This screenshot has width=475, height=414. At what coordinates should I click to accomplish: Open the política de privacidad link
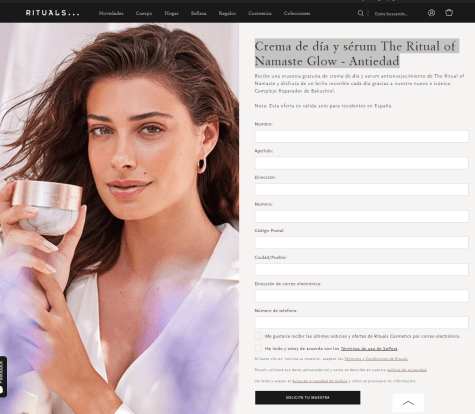407,370
